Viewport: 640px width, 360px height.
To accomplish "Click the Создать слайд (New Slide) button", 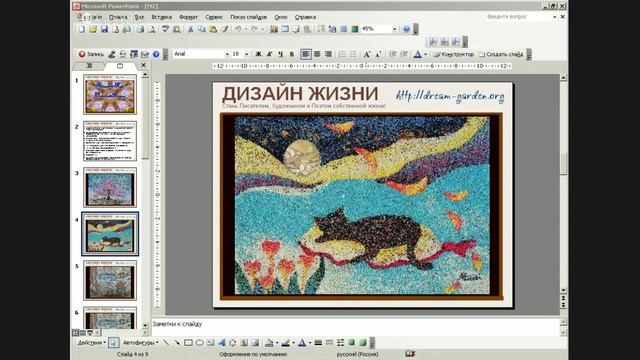I will click(x=501, y=54).
